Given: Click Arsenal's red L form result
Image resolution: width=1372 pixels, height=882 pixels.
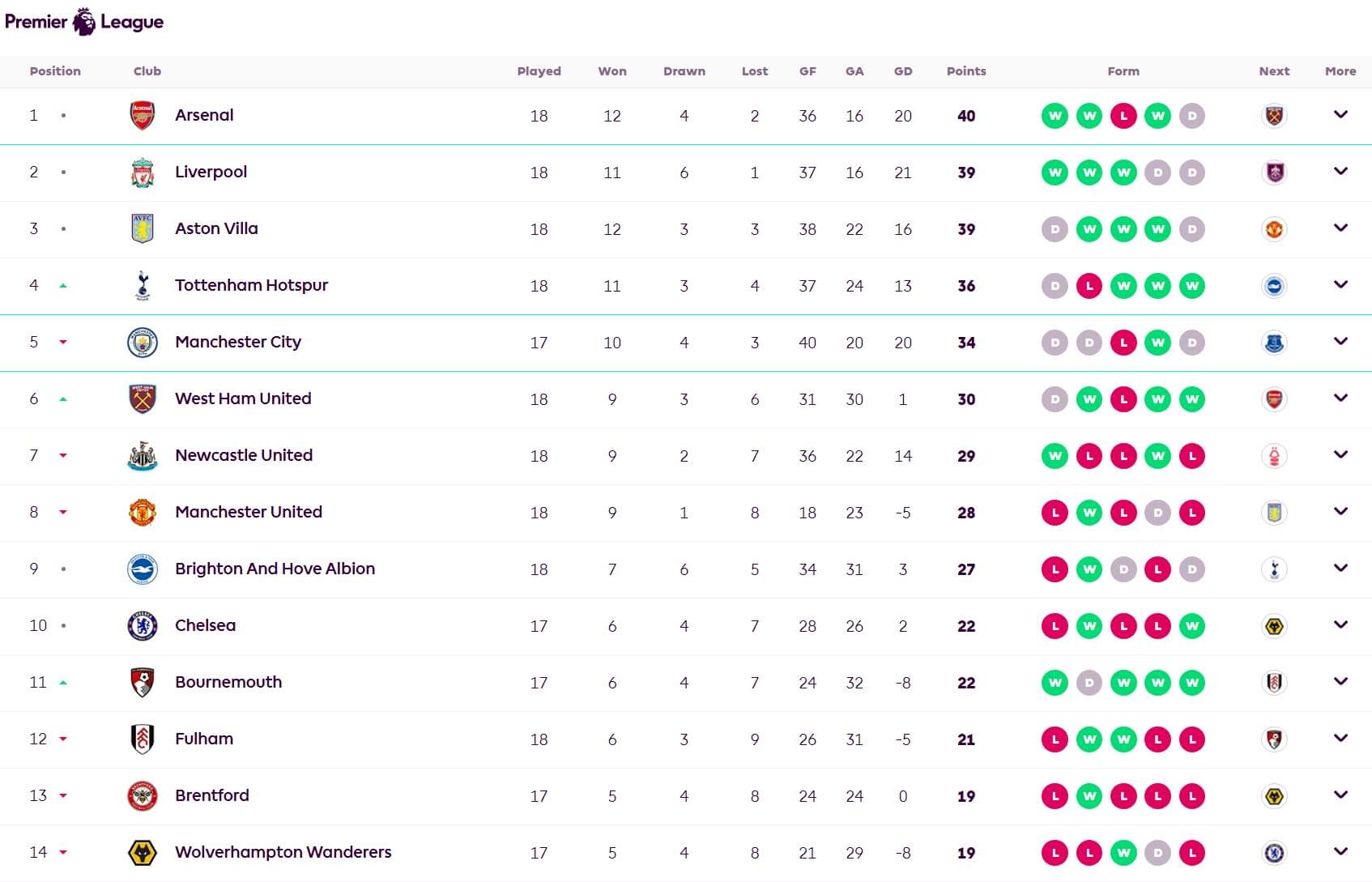Looking at the screenshot, I should tap(1123, 116).
